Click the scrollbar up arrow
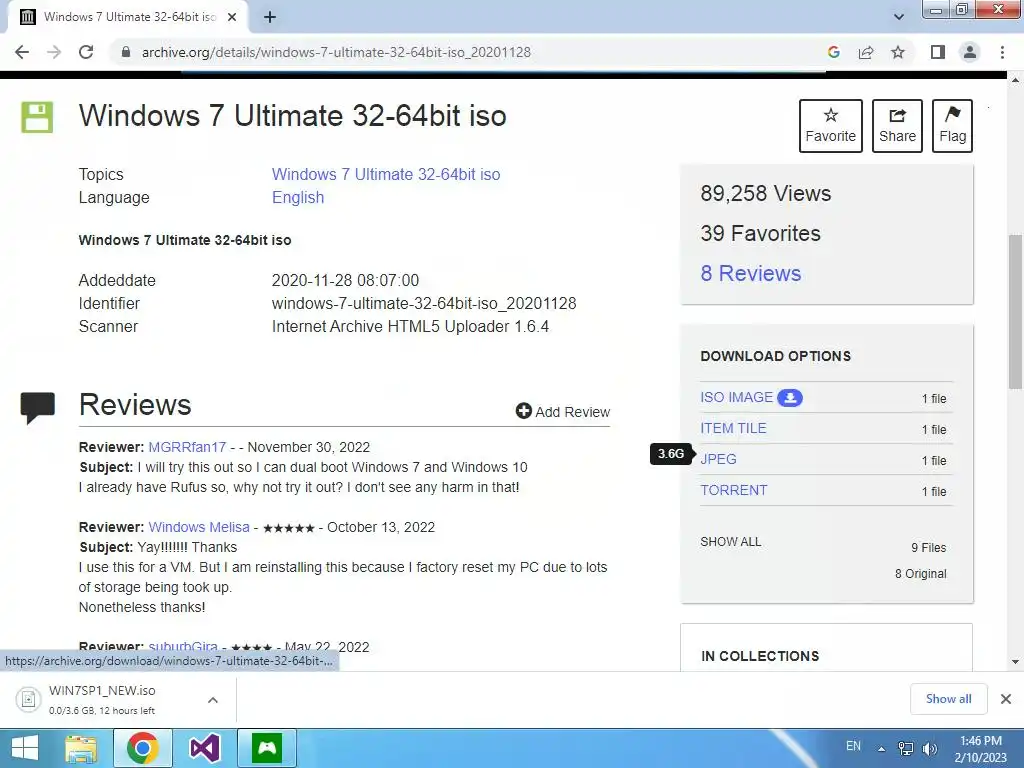The width and height of the screenshot is (1024, 768). point(1015,80)
